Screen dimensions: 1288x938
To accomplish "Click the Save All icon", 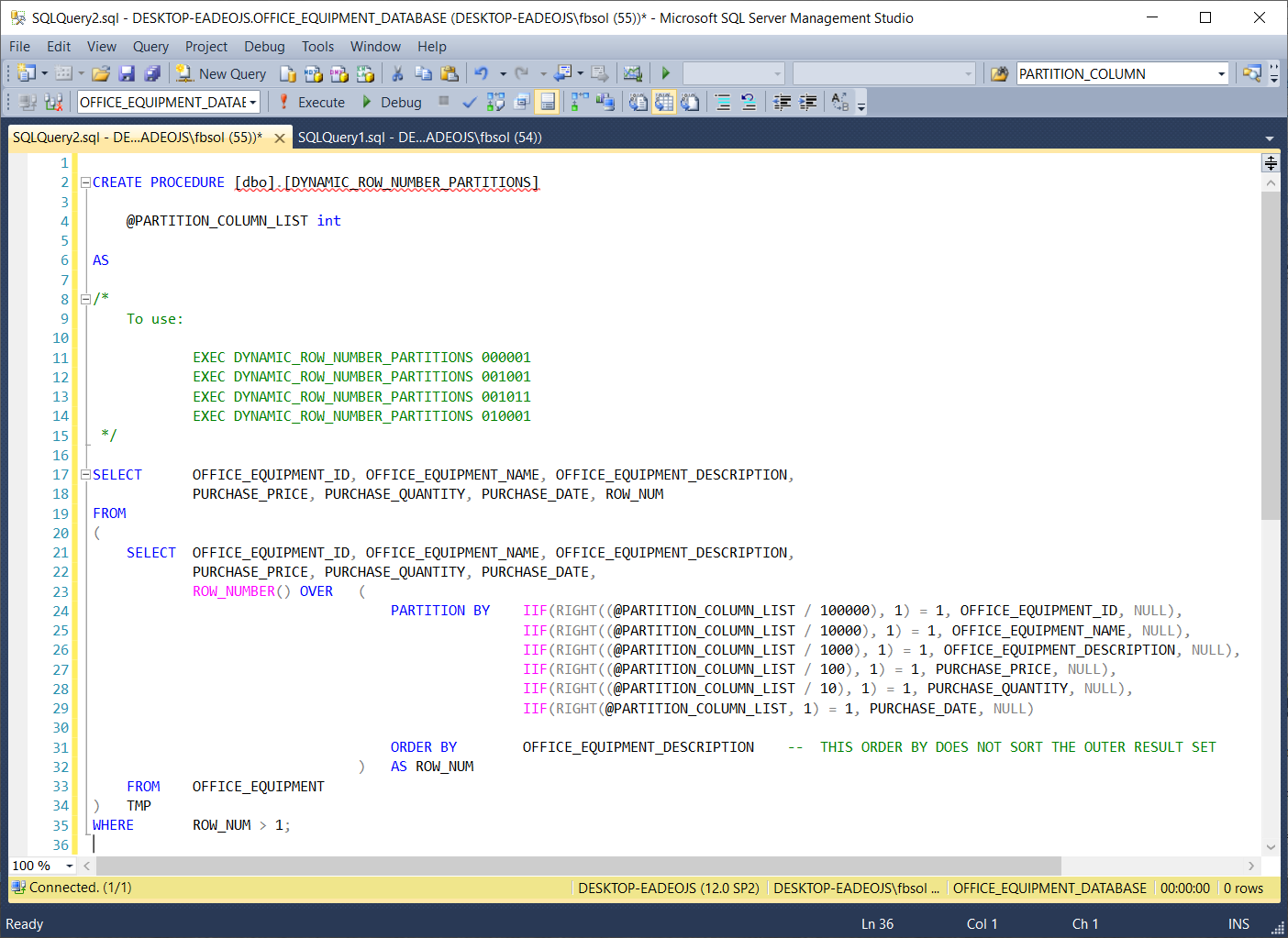I will click(152, 74).
